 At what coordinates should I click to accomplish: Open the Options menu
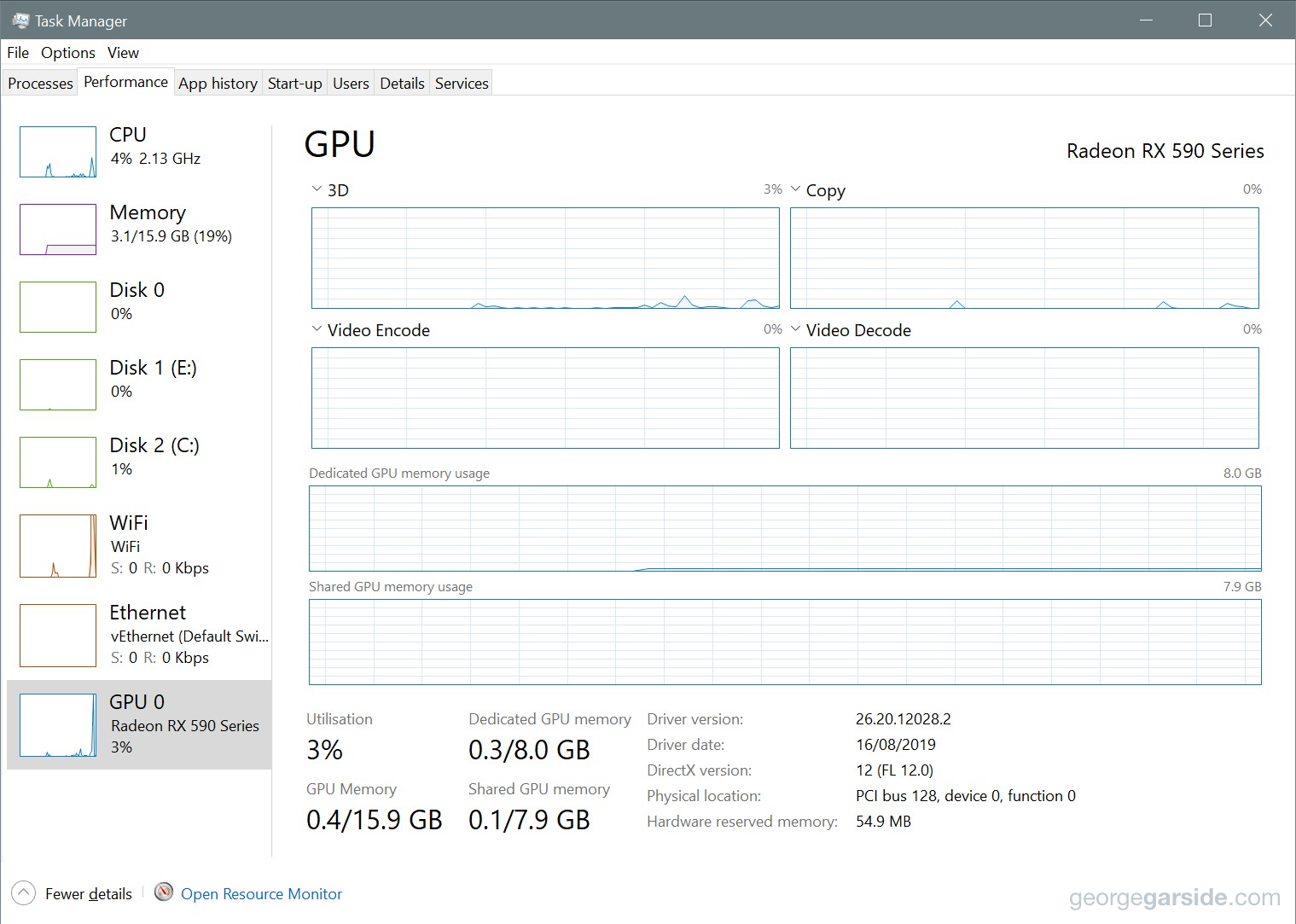[68, 53]
